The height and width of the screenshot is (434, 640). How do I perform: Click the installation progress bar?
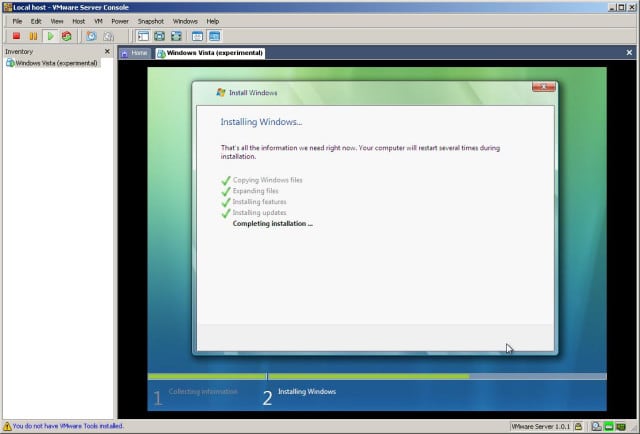click(x=377, y=376)
